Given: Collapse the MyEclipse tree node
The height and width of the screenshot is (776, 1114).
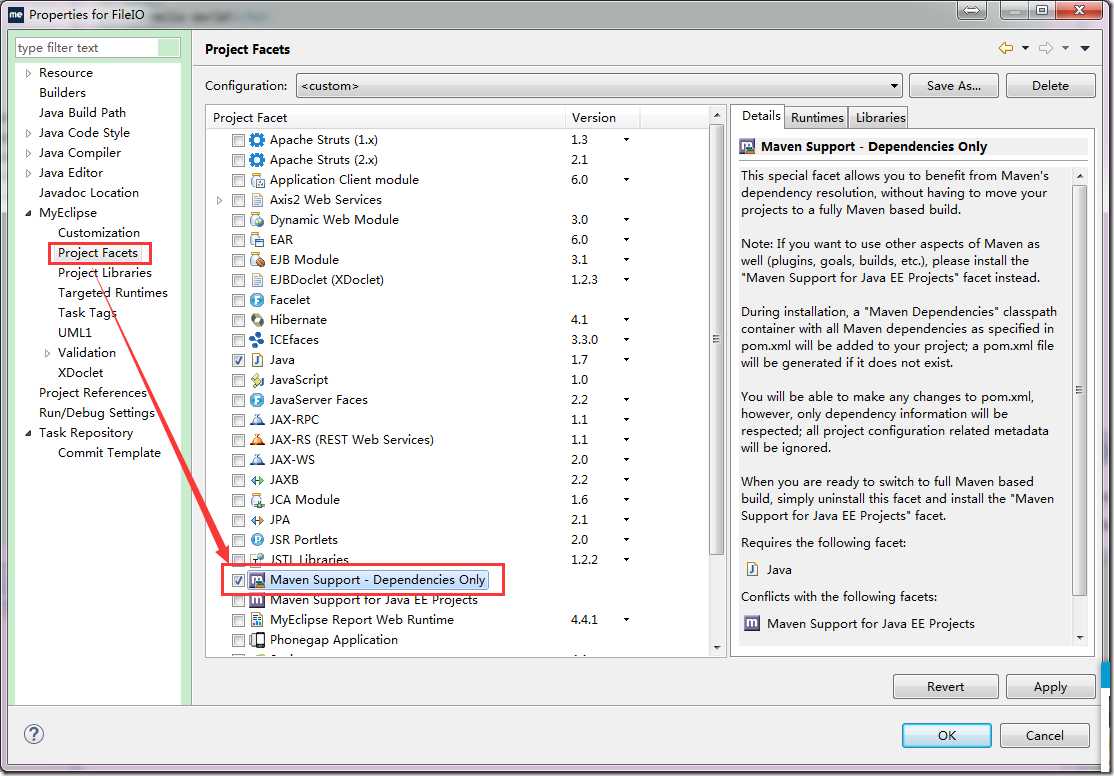Looking at the screenshot, I should [28, 213].
